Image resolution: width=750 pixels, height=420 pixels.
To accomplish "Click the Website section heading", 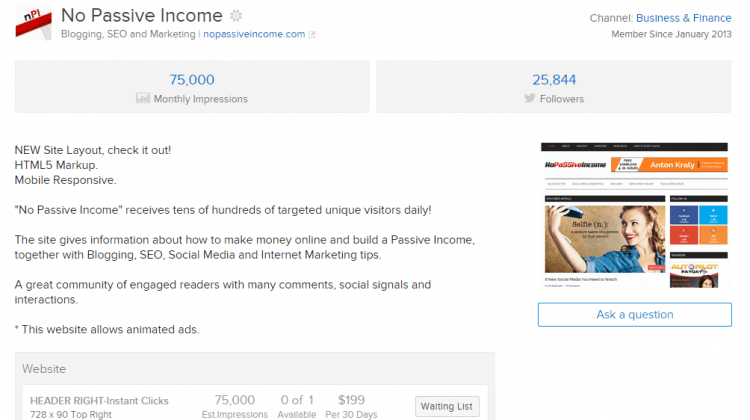I will coord(44,369).
